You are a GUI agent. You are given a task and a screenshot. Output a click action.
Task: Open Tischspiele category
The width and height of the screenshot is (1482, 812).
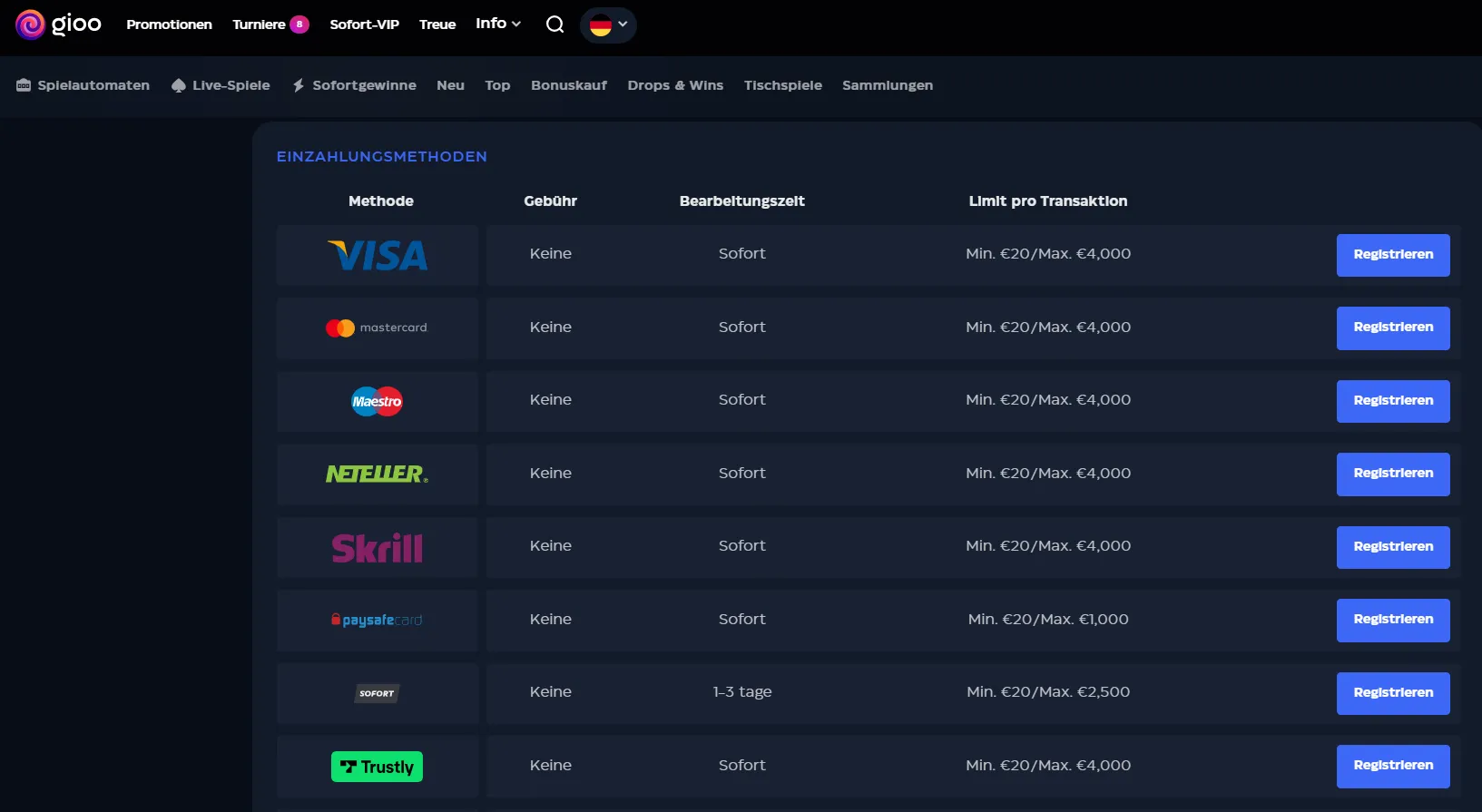pos(783,85)
